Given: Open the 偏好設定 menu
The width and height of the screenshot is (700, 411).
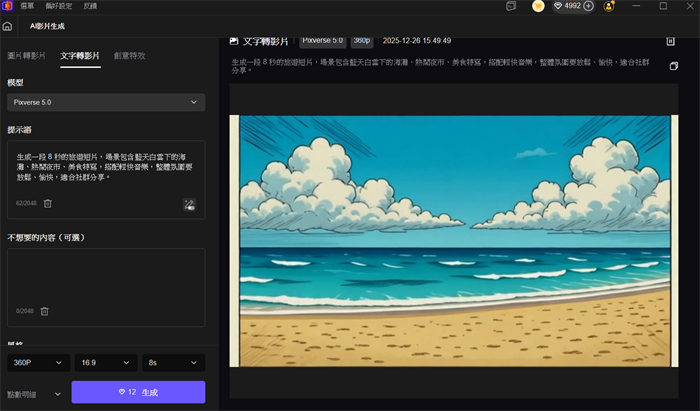Looking at the screenshot, I should point(58,6).
